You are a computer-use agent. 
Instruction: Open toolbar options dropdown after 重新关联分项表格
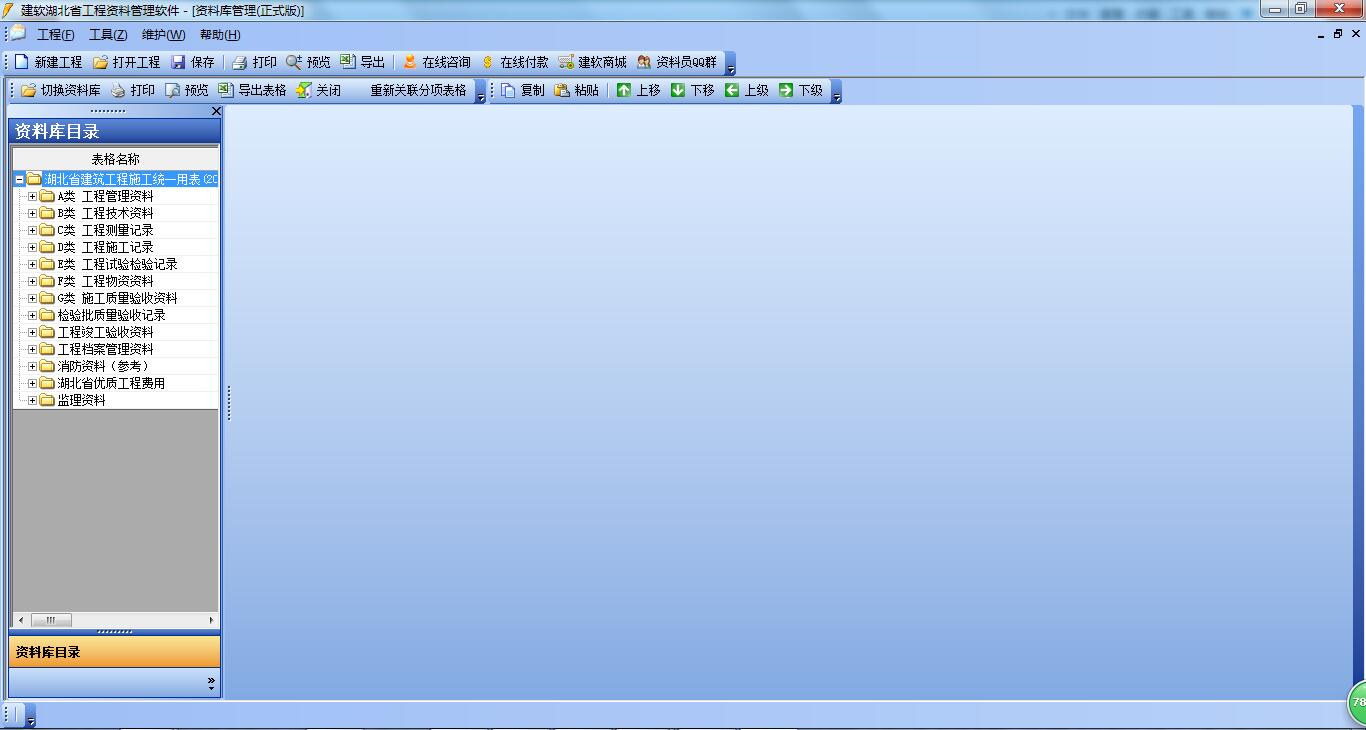[480, 91]
